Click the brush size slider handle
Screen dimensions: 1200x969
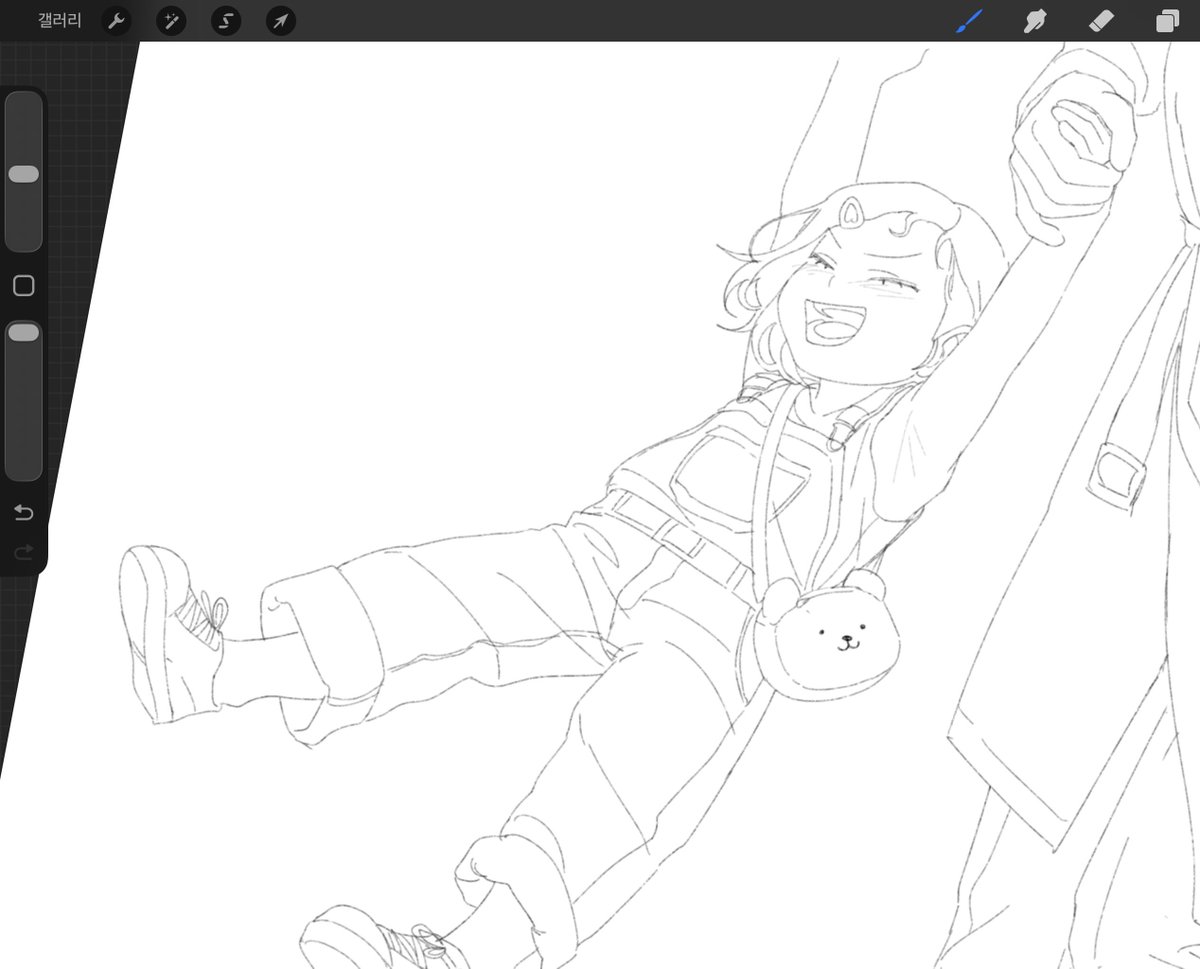click(x=24, y=174)
